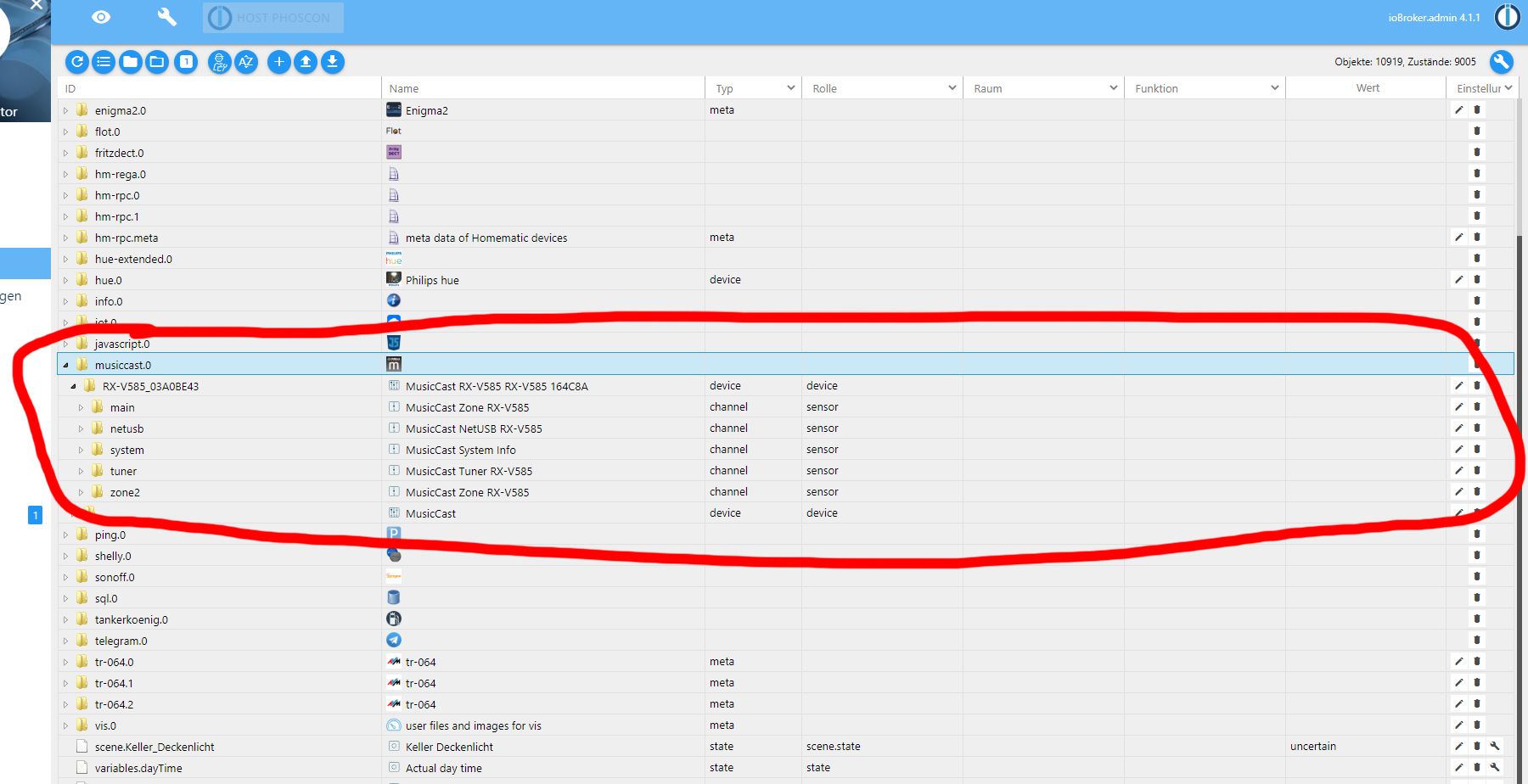Click the 'uncertain' value of Keller Deckenlicht

tap(1312, 747)
